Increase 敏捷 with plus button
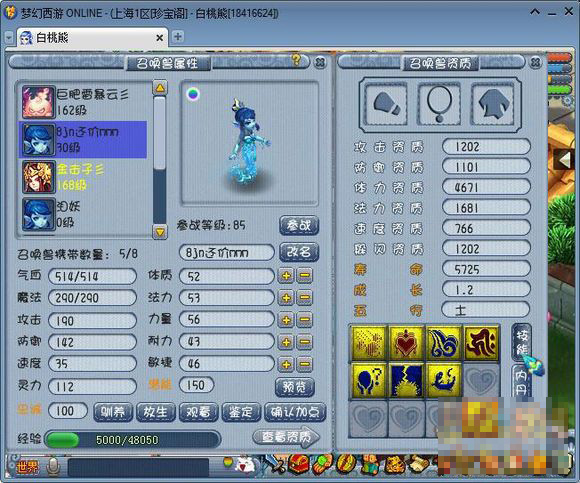Screen dimensions: 580x483 tap(286, 364)
